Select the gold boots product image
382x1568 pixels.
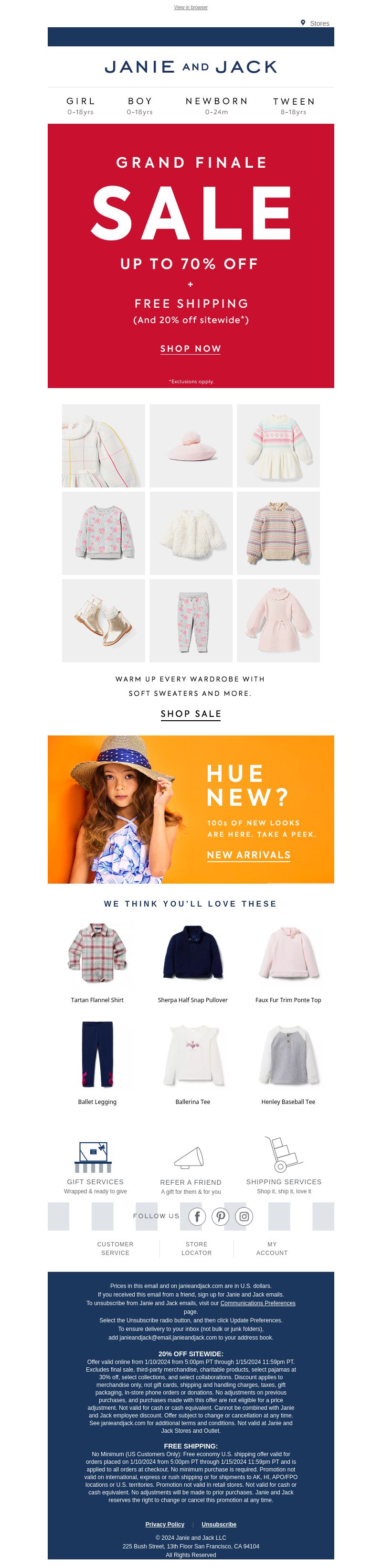pyautogui.click(x=104, y=621)
